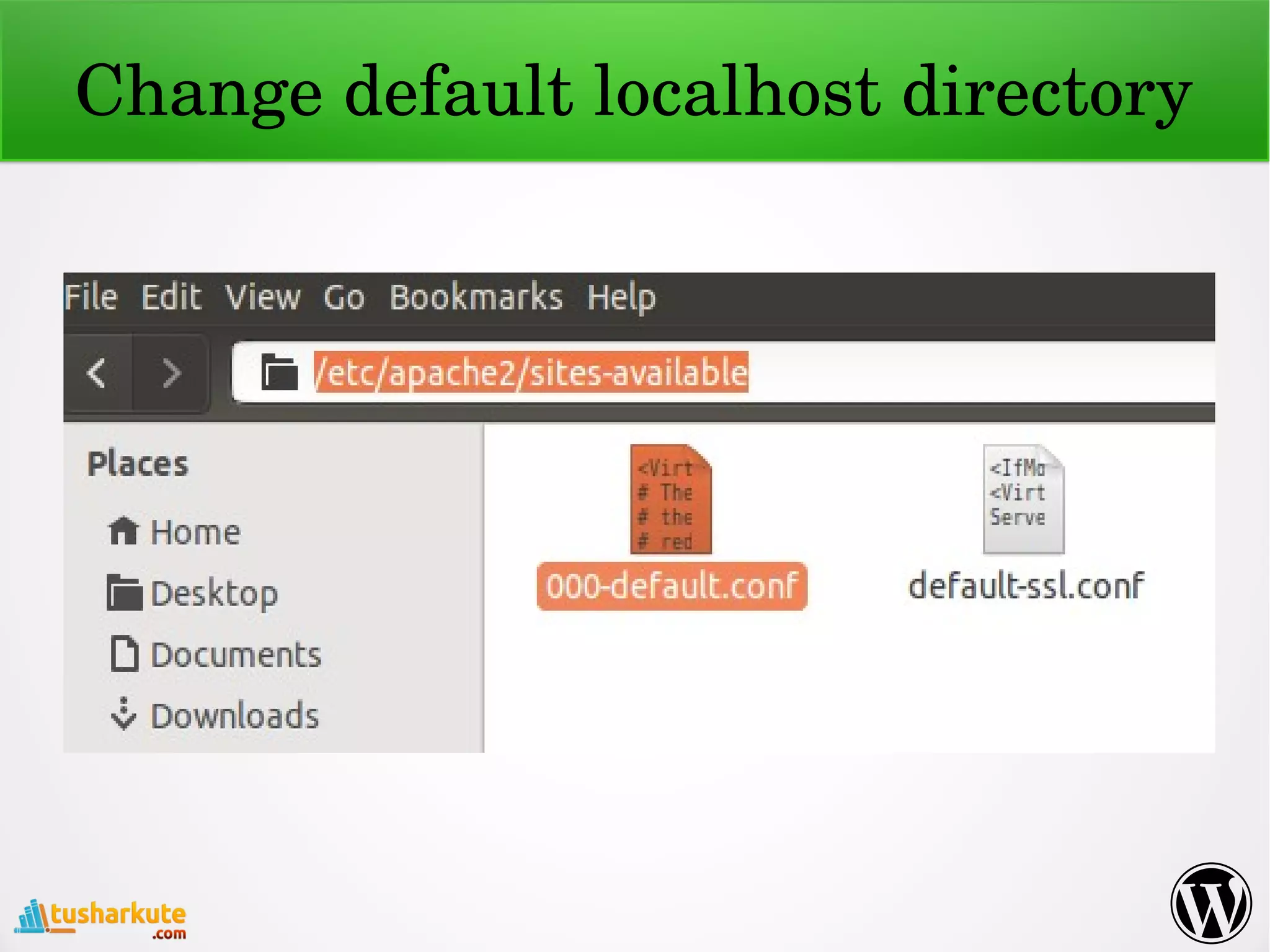Click the Downloads arrow icon
The height and width of the screenshot is (952, 1270).
coord(123,713)
